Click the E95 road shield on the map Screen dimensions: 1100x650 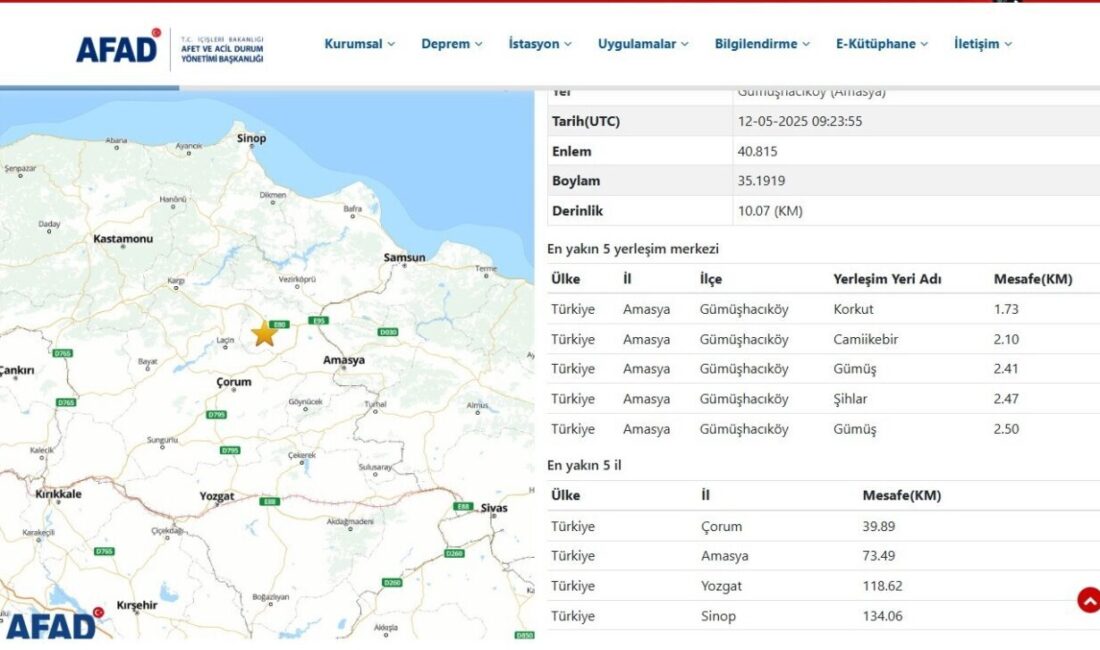tap(317, 321)
